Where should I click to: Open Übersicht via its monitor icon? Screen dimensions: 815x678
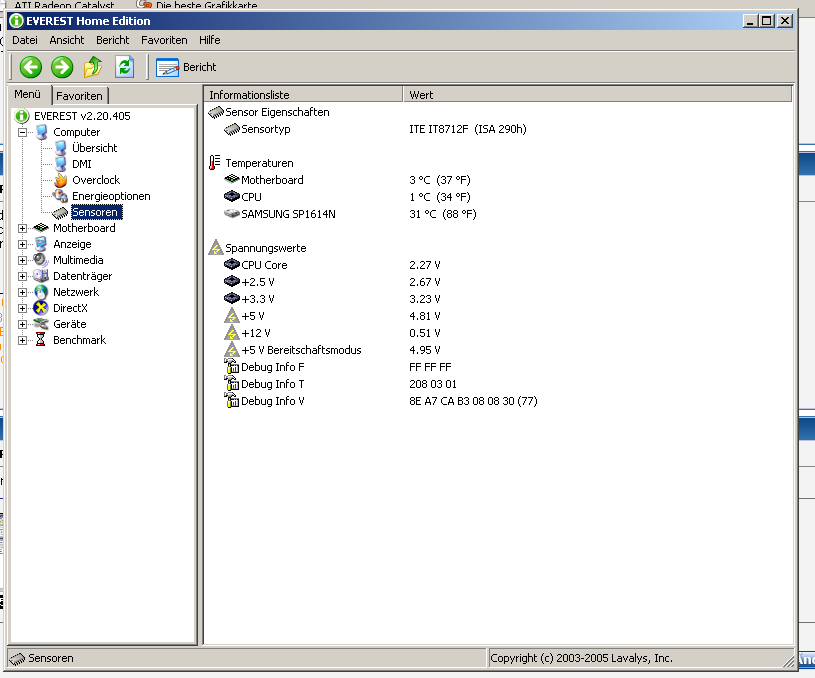point(60,148)
